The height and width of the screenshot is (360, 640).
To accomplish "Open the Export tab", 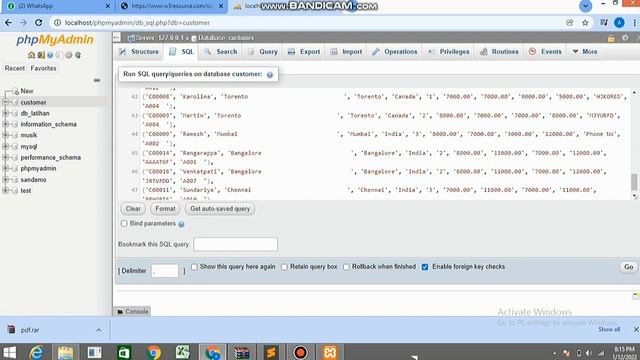I will click(x=304, y=52).
